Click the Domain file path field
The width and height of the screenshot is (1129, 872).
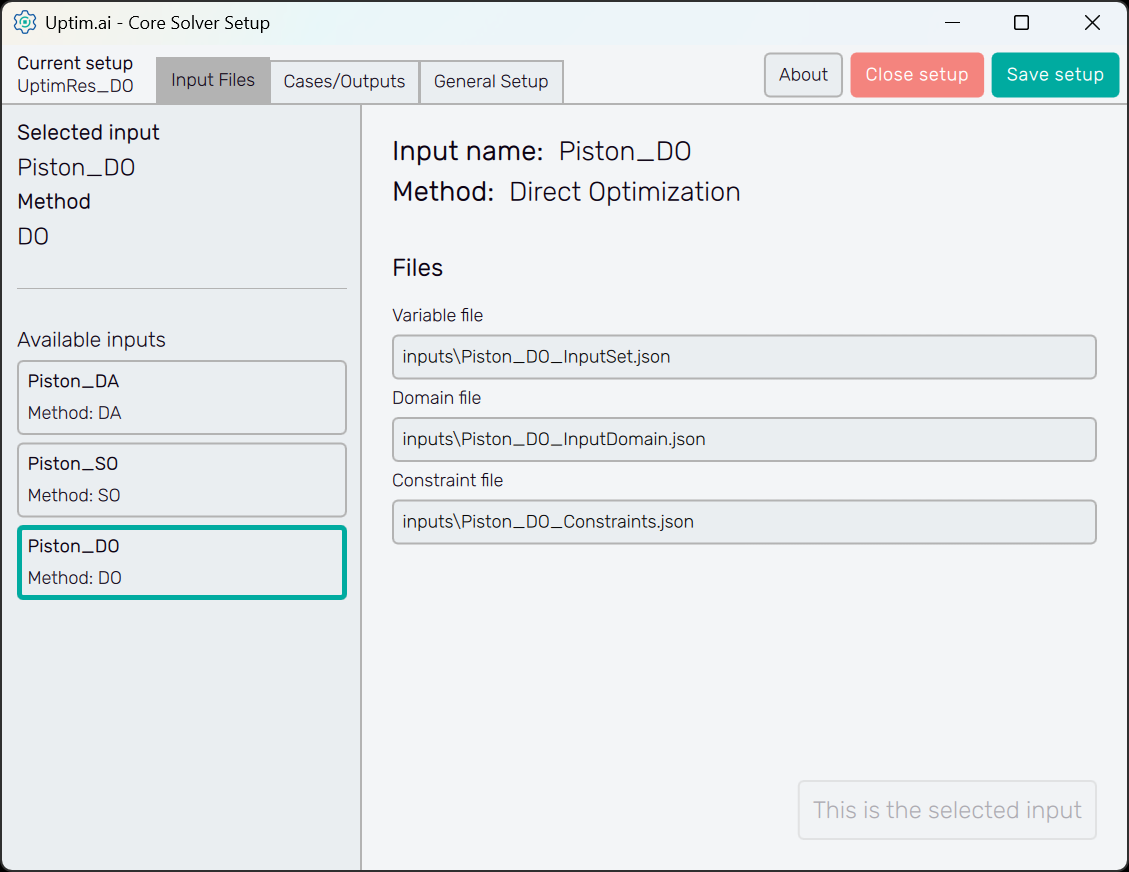[x=744, y=439]
